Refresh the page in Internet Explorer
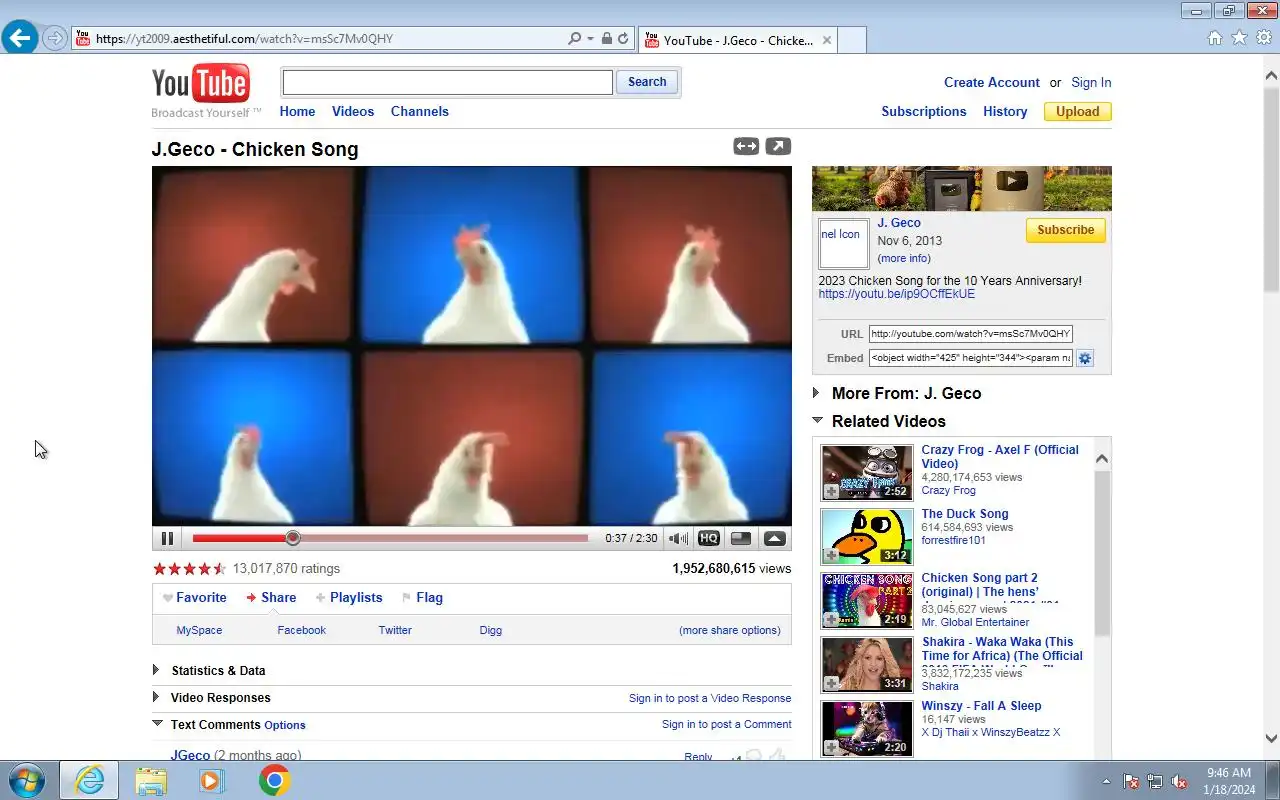The image size is (1280, 800). coord(623,39)
